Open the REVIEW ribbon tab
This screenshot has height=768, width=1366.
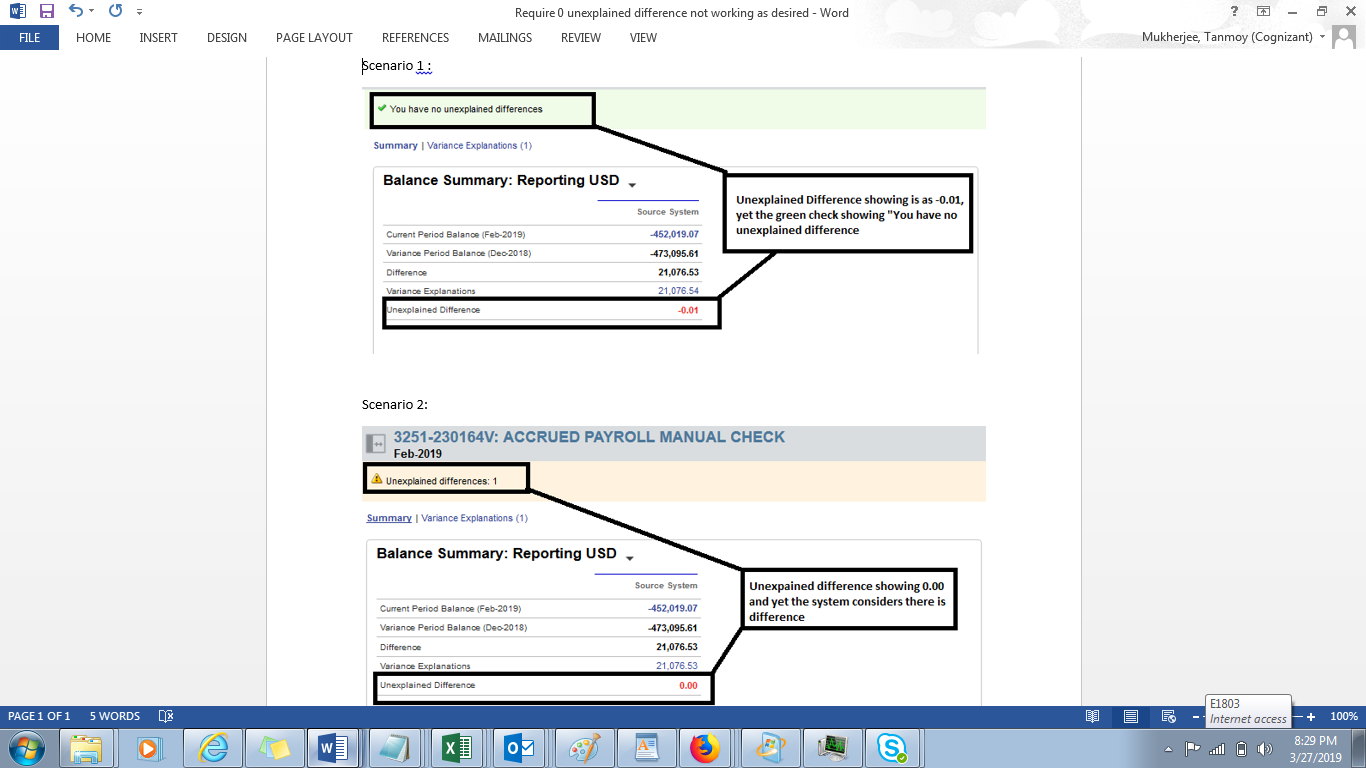pos(581,38)
